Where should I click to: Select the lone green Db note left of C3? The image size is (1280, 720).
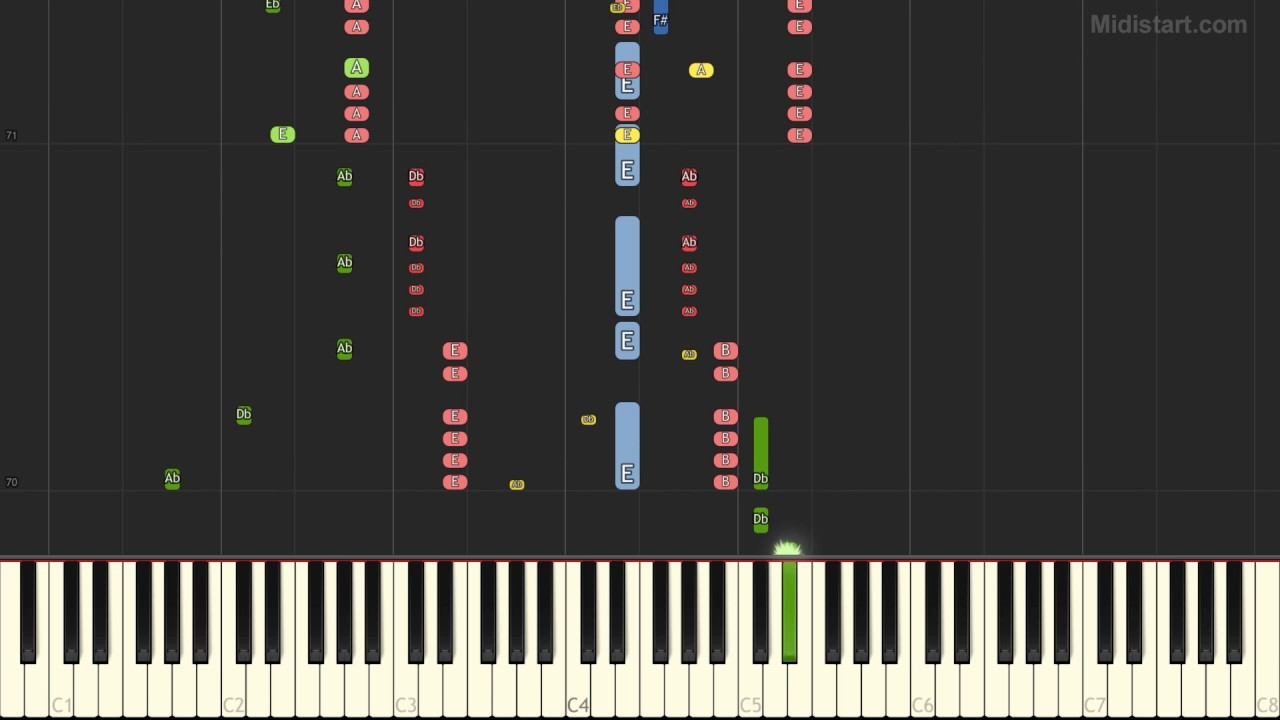[x=244, y=414]
